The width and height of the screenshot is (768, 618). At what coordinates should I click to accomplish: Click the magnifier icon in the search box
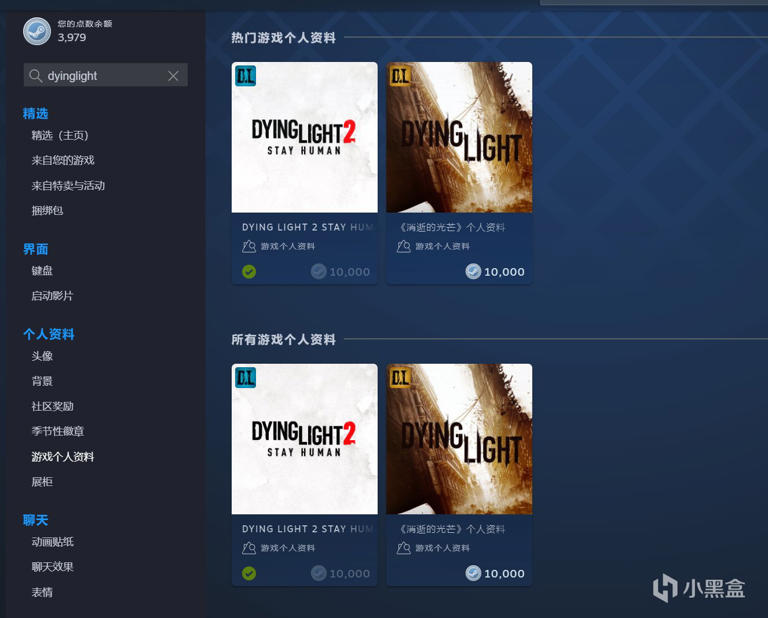[35, 76]
